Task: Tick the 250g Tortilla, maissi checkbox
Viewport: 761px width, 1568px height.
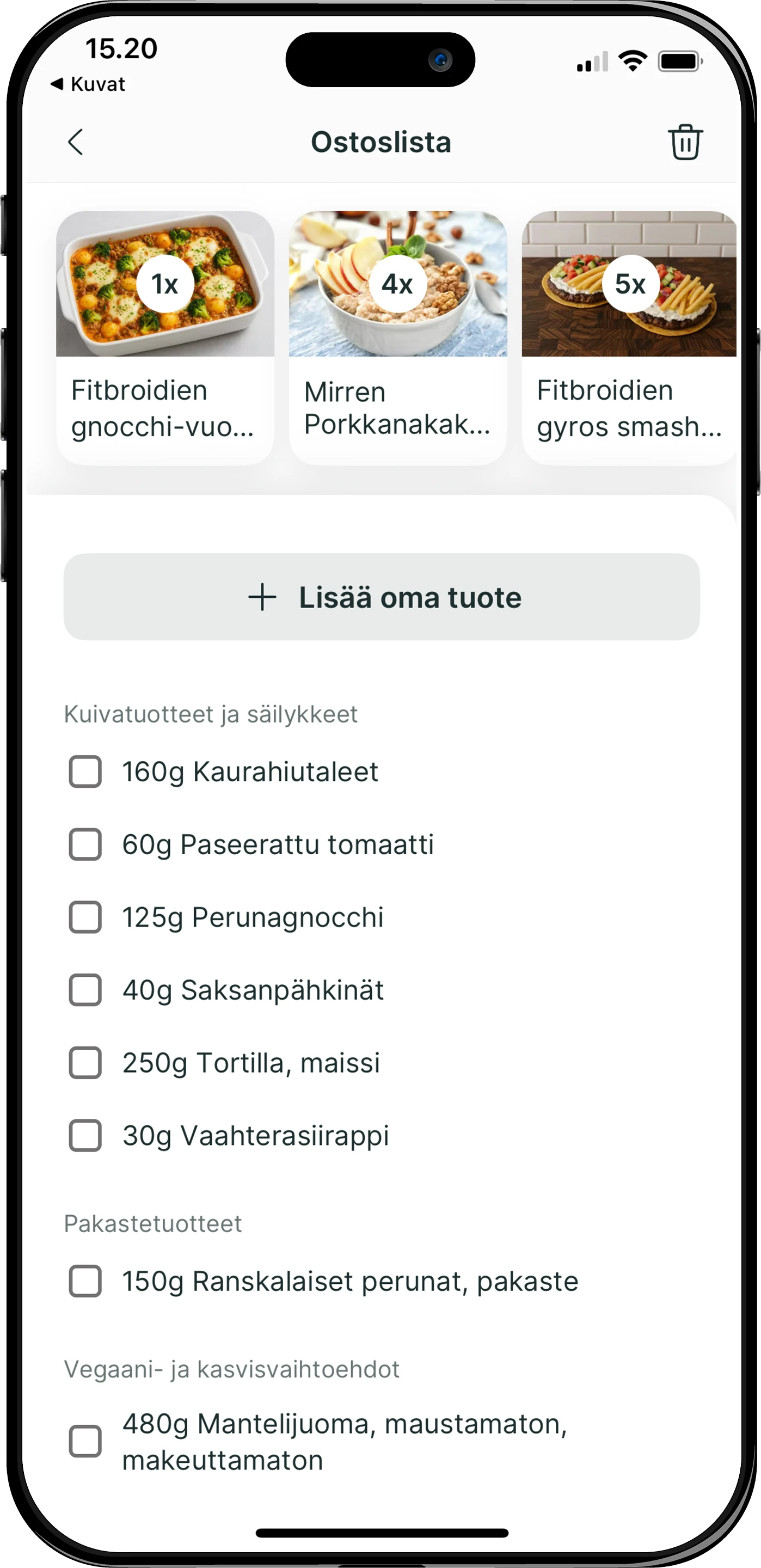Action: click(85, 1063)
